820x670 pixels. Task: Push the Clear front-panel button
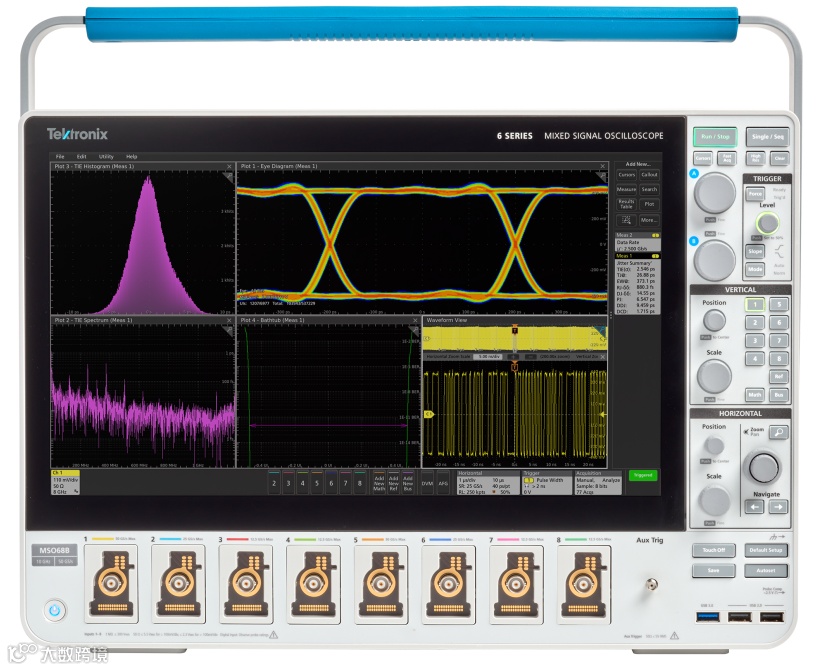pyautogui.click(x=779, y=158)
